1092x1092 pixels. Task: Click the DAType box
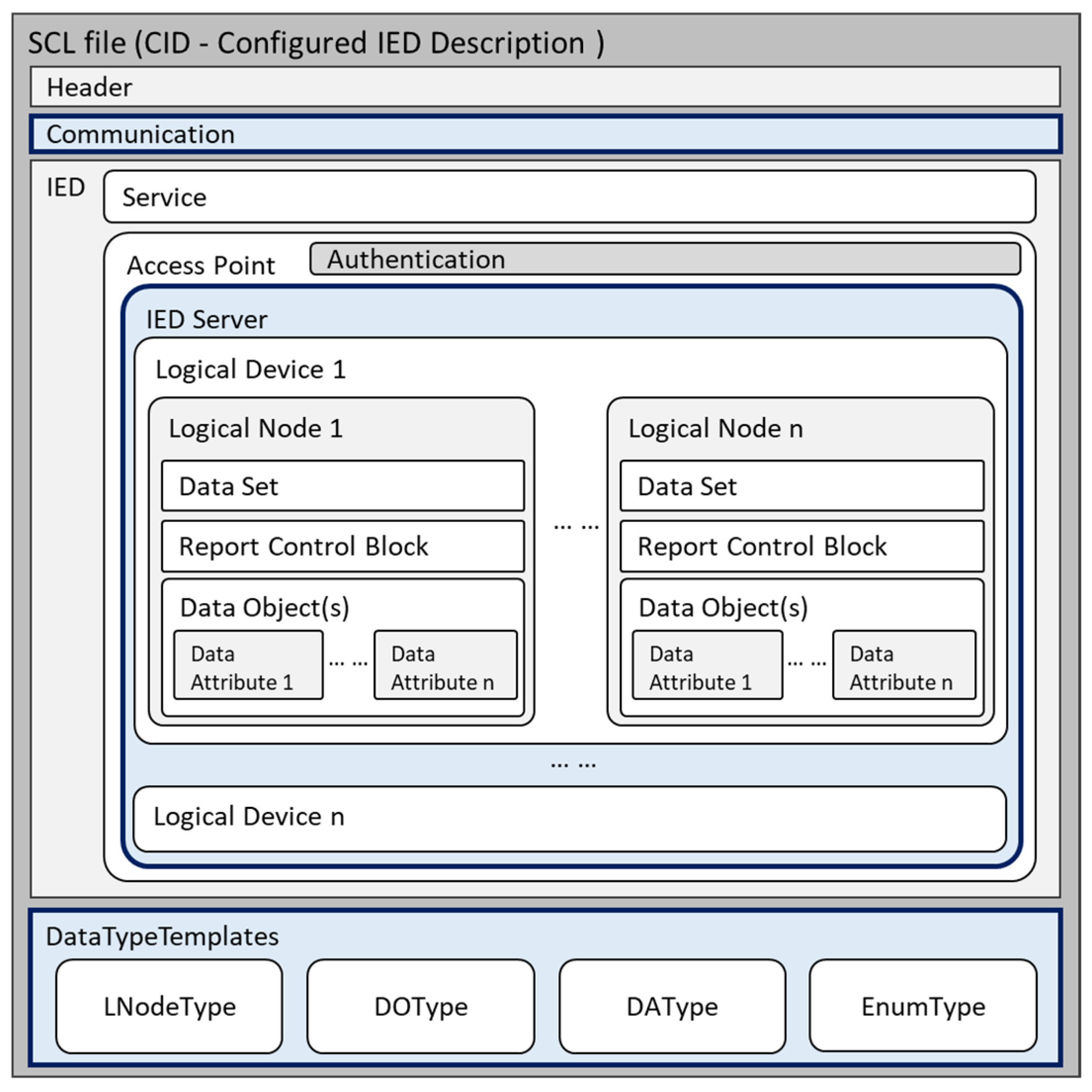[672, 1007]
